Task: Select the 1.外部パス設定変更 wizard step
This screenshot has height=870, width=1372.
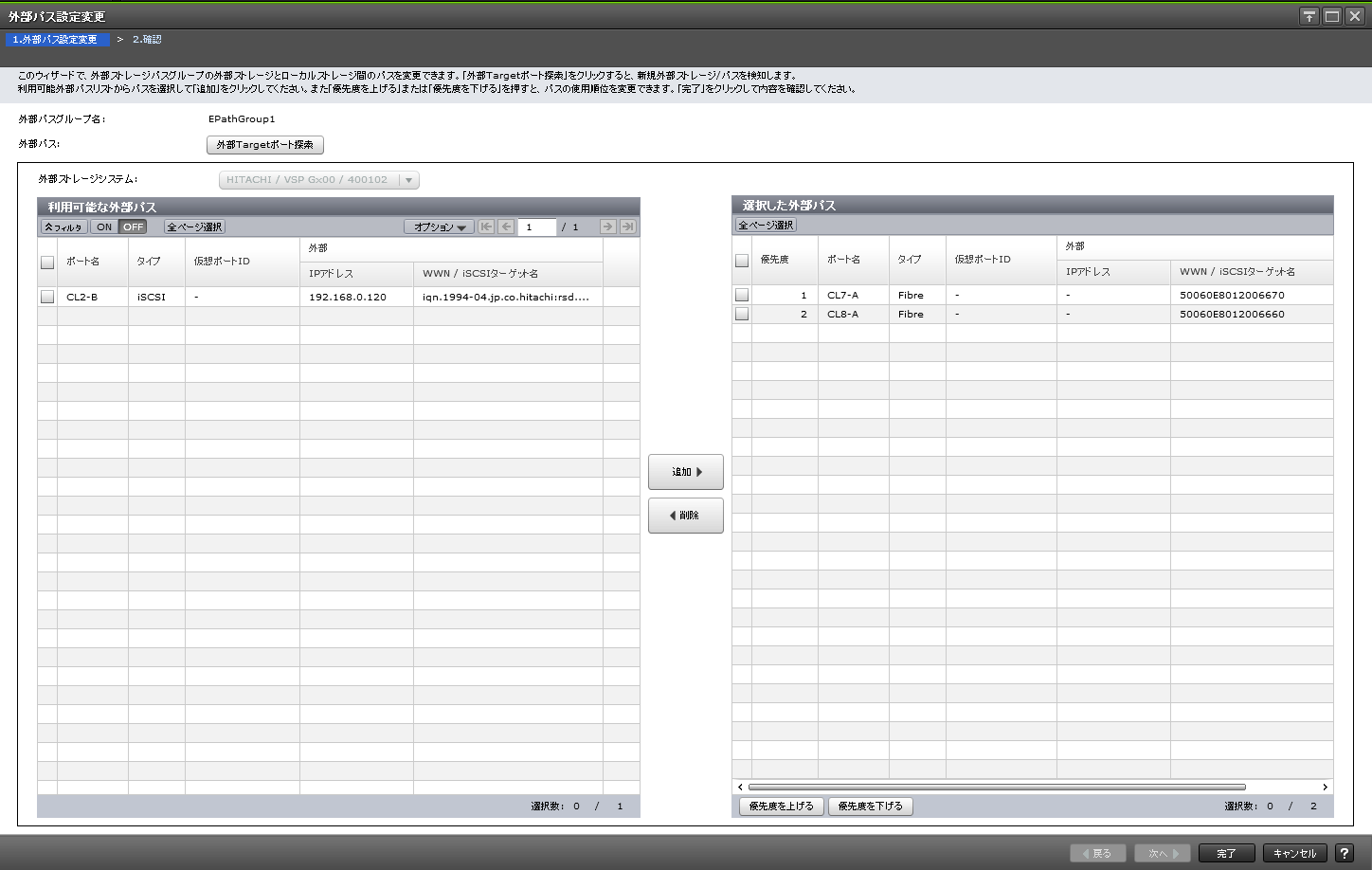Action: 56,40
